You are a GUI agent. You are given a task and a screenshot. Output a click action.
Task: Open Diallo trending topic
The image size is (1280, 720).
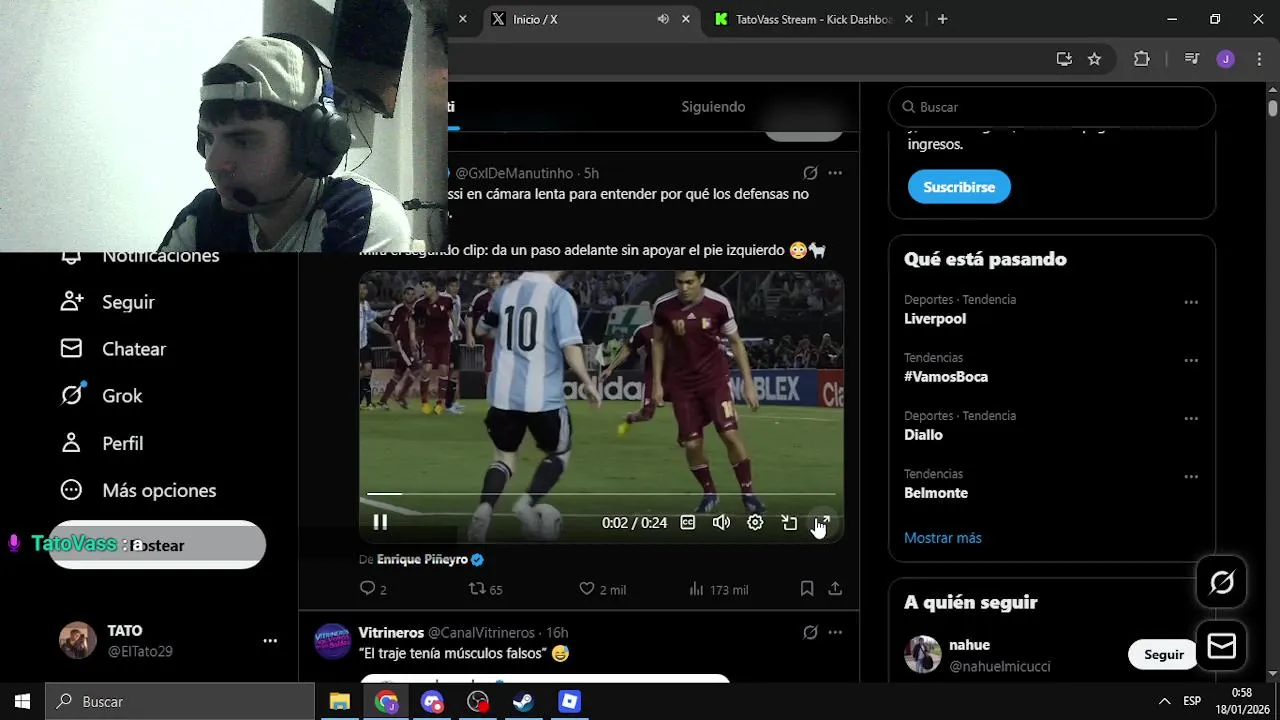click(923, 435)
